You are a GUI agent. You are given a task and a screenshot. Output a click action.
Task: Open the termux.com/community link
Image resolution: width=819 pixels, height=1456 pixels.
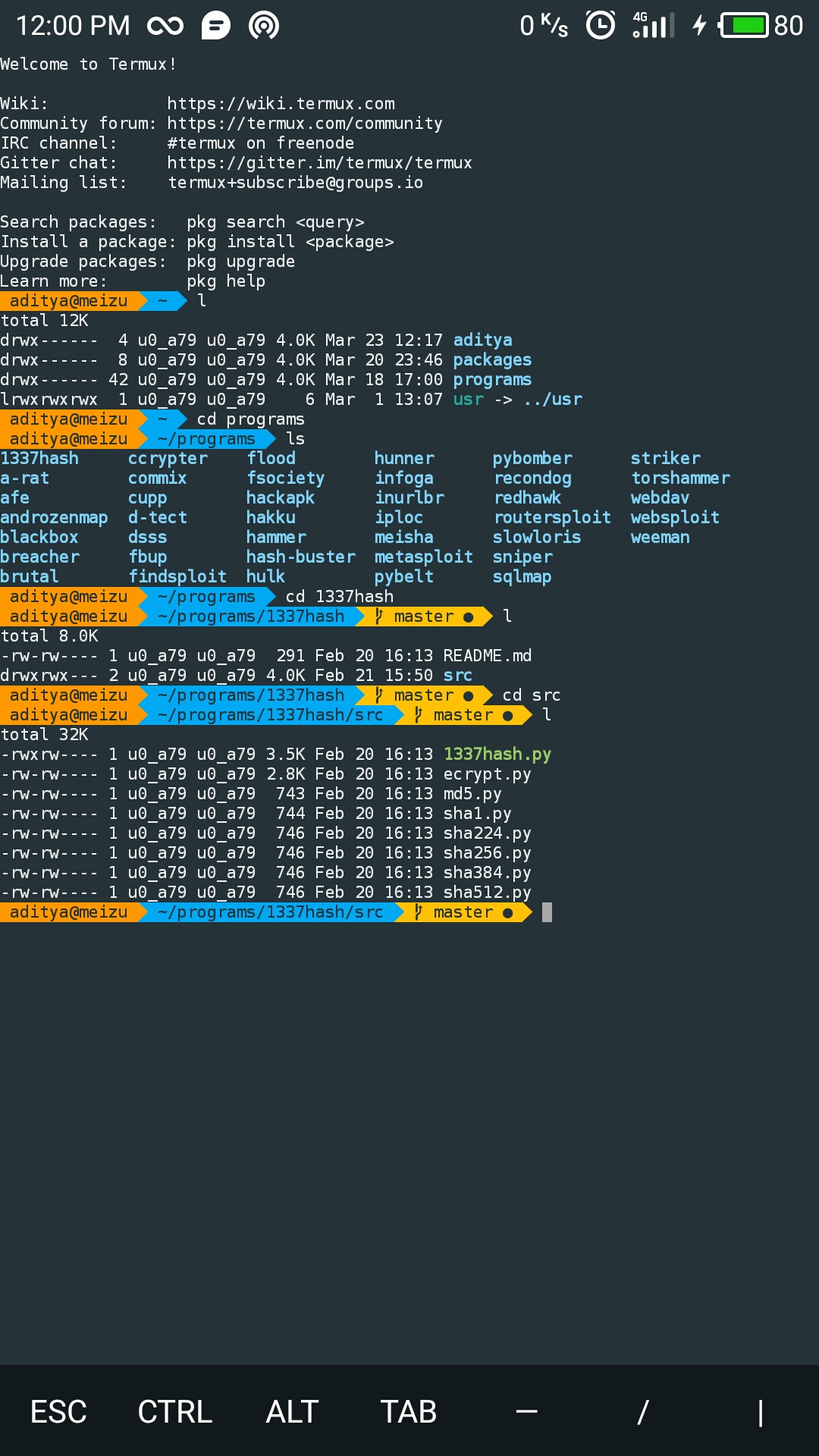[x=305, y=124]
